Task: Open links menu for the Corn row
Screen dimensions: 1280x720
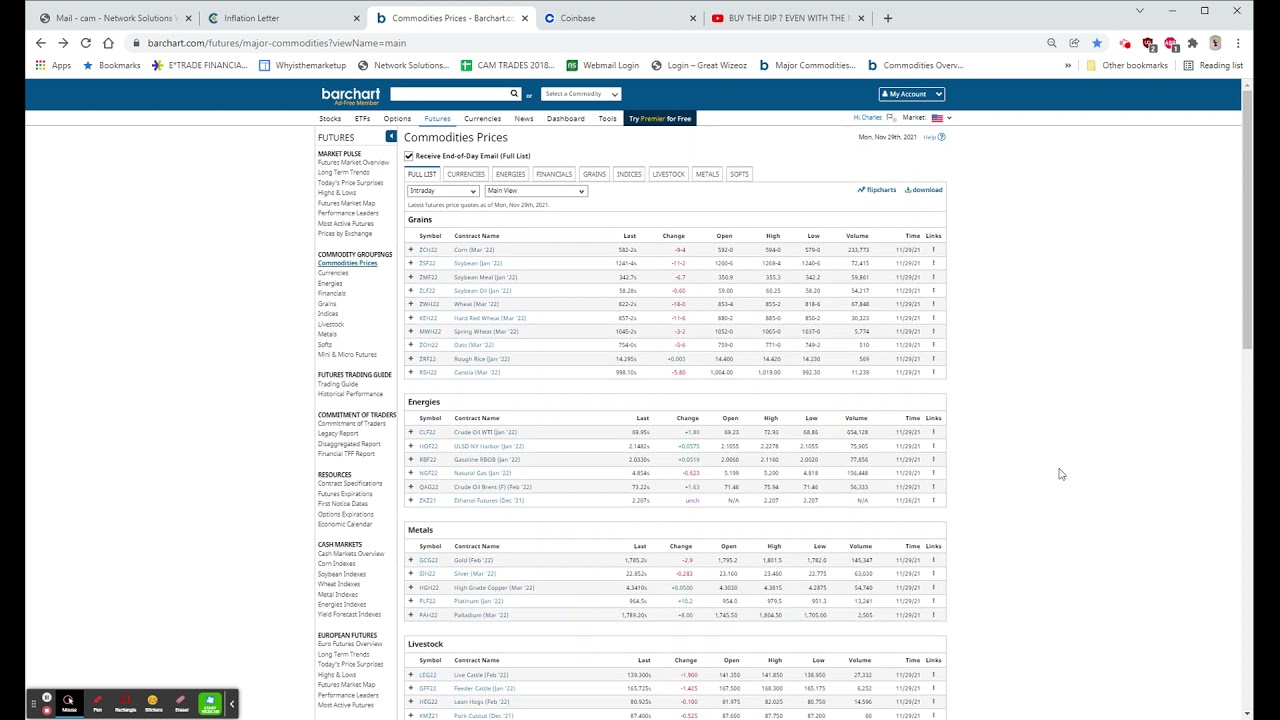Action: coord(933,250)
